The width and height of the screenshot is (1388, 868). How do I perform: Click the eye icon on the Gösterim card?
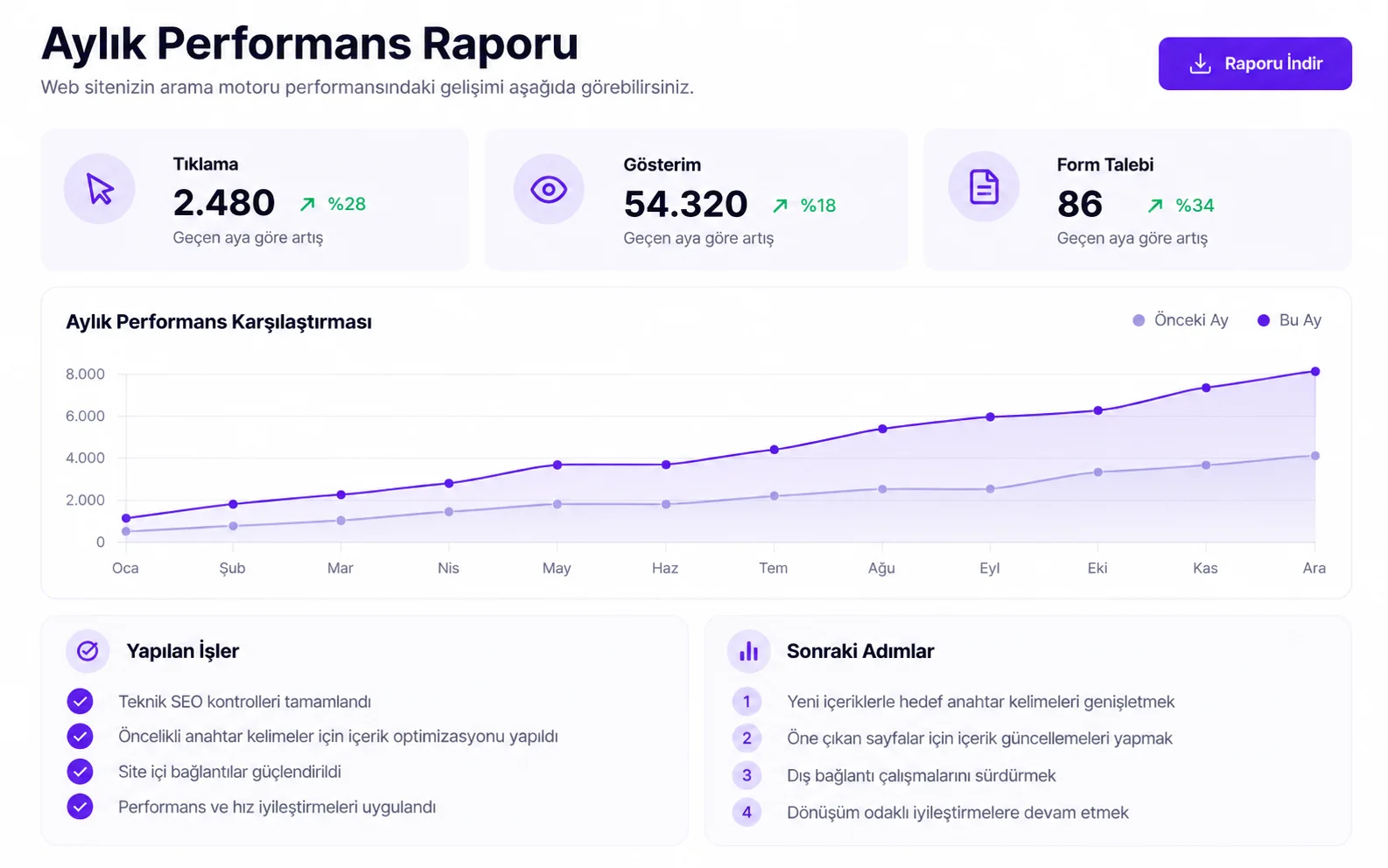point(549,189)
